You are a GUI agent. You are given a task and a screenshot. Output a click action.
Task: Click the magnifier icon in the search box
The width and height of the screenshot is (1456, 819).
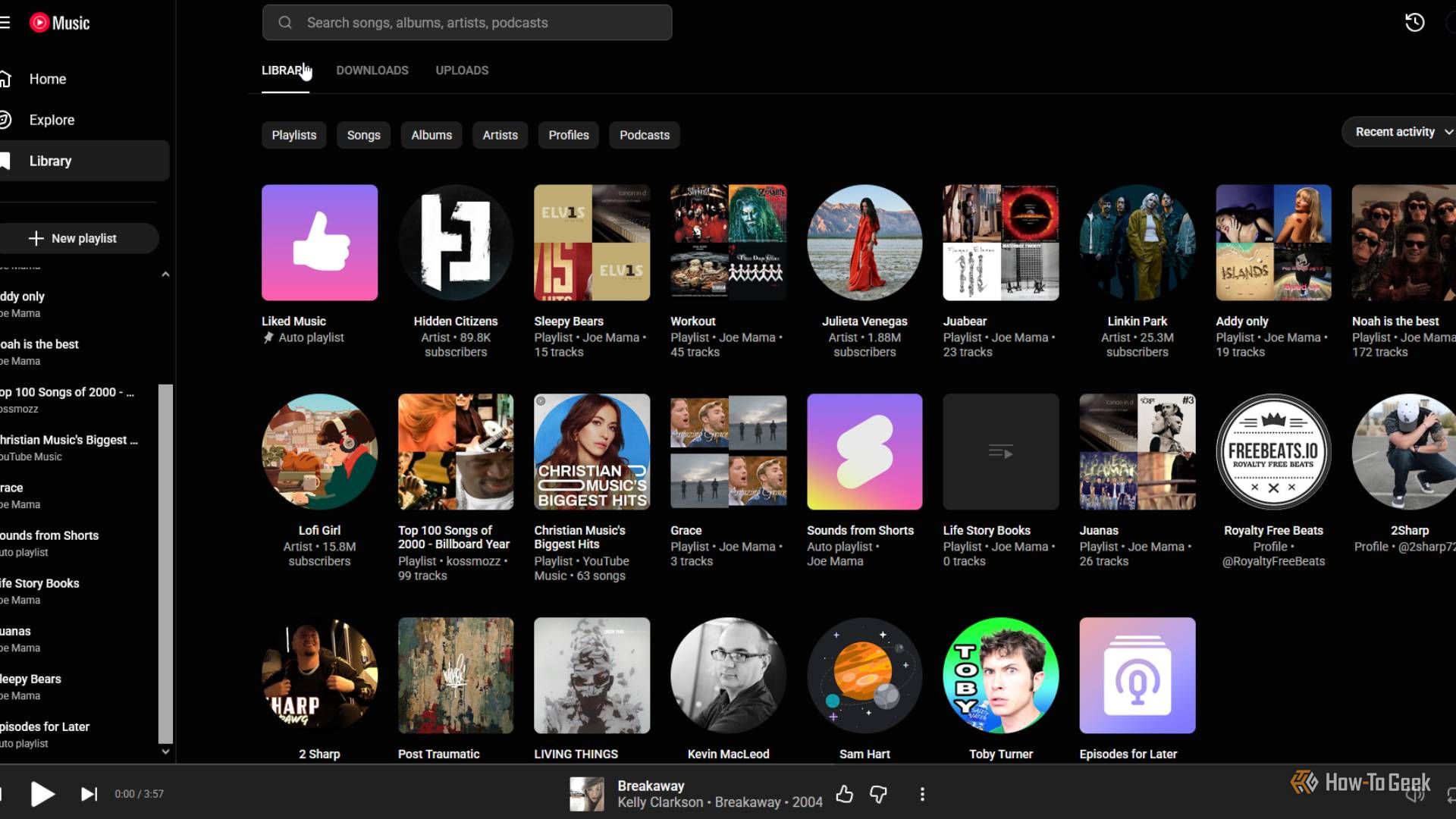285,23
